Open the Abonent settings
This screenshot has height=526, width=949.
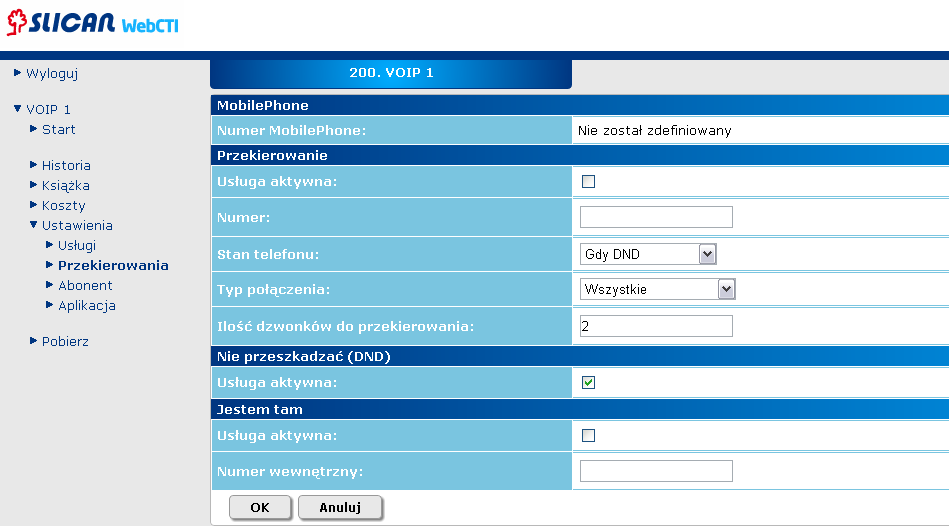85,285
